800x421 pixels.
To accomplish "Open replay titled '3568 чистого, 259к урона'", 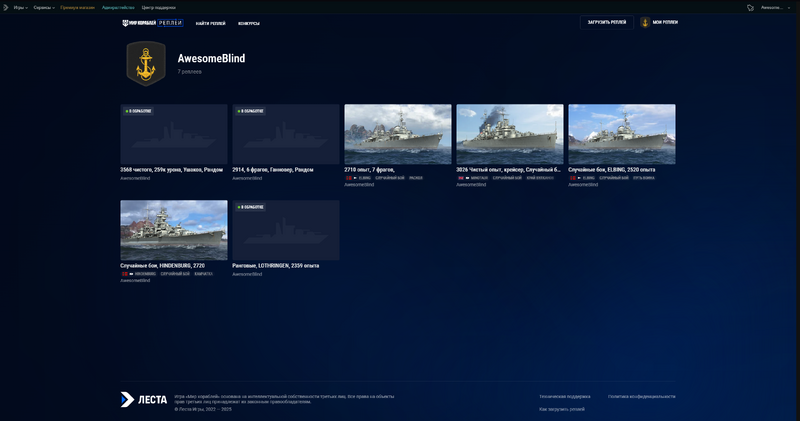I will pos(171,169).
